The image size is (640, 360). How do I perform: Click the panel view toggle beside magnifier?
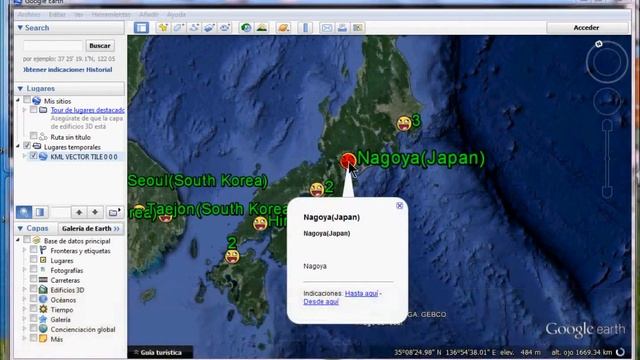pyautogui.click(x=40, y=212)
